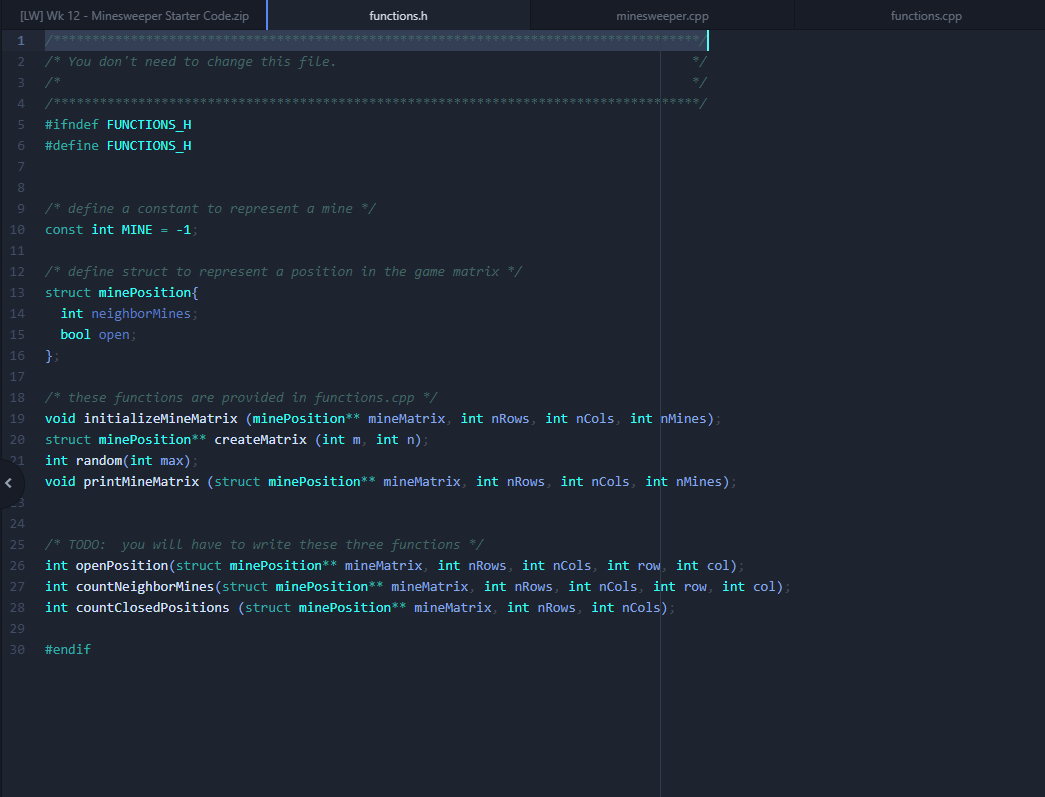Place cursor on the #endif directive
The image size is (1045, 797).
[68, 650]
